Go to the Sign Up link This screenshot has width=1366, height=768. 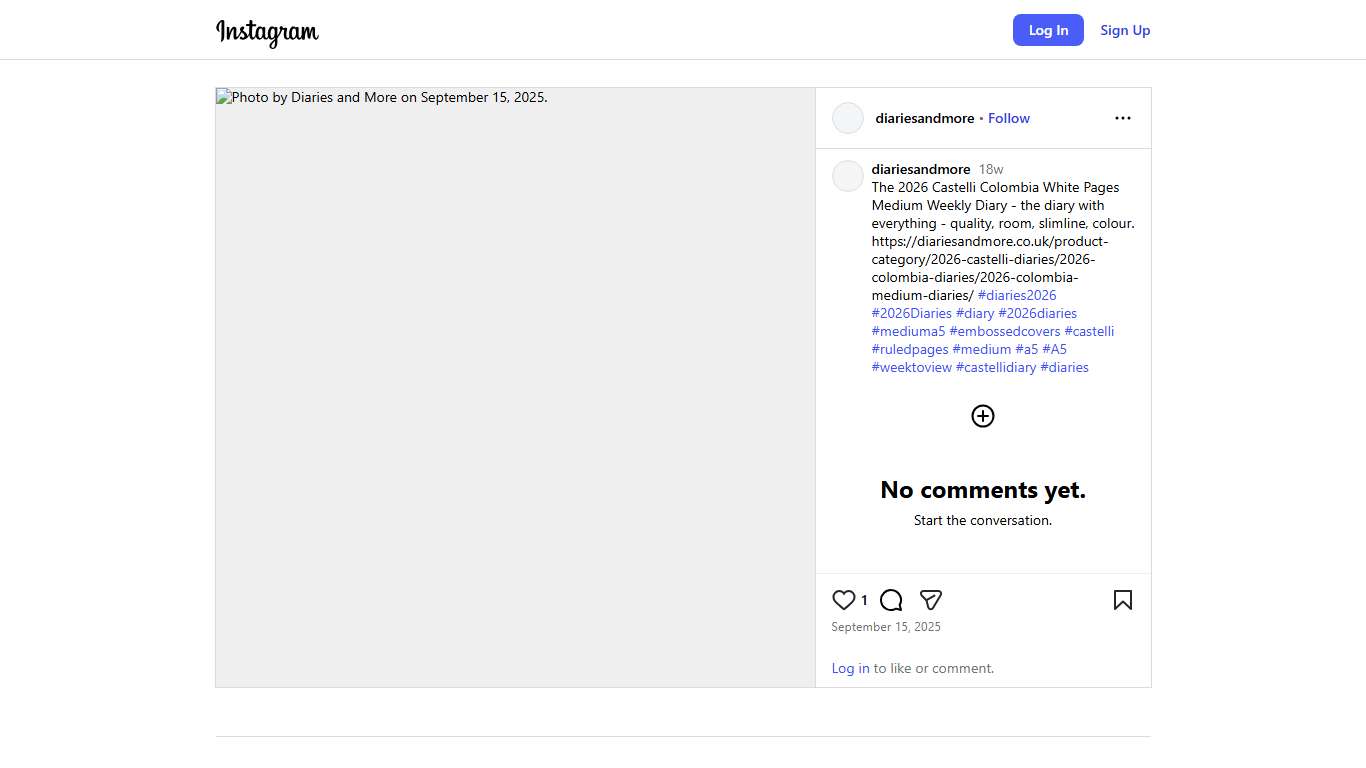1125,30
